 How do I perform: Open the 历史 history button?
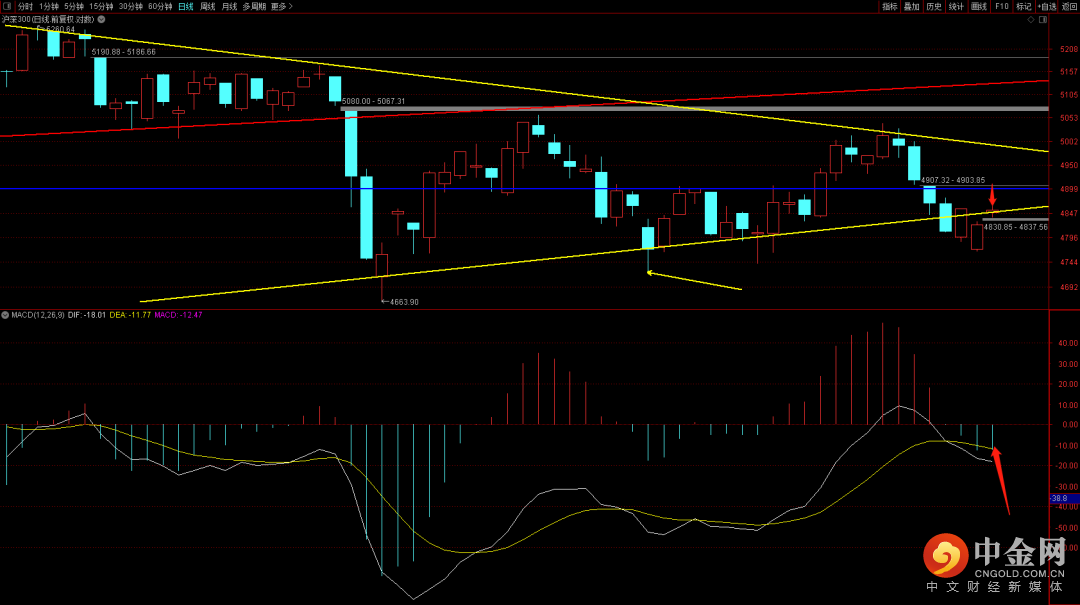click(x=933, y=6)
